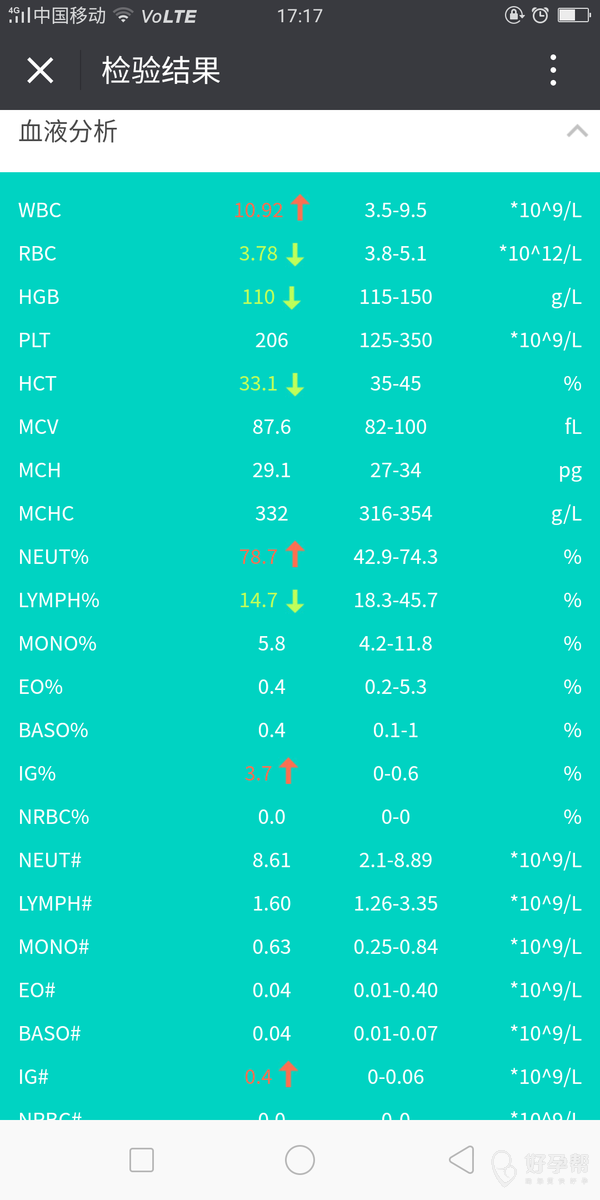This screenshot has height=1200, width=600.
Task: Tap the yellow down arrow beside RBC
Action: click(x=295, y=254)
